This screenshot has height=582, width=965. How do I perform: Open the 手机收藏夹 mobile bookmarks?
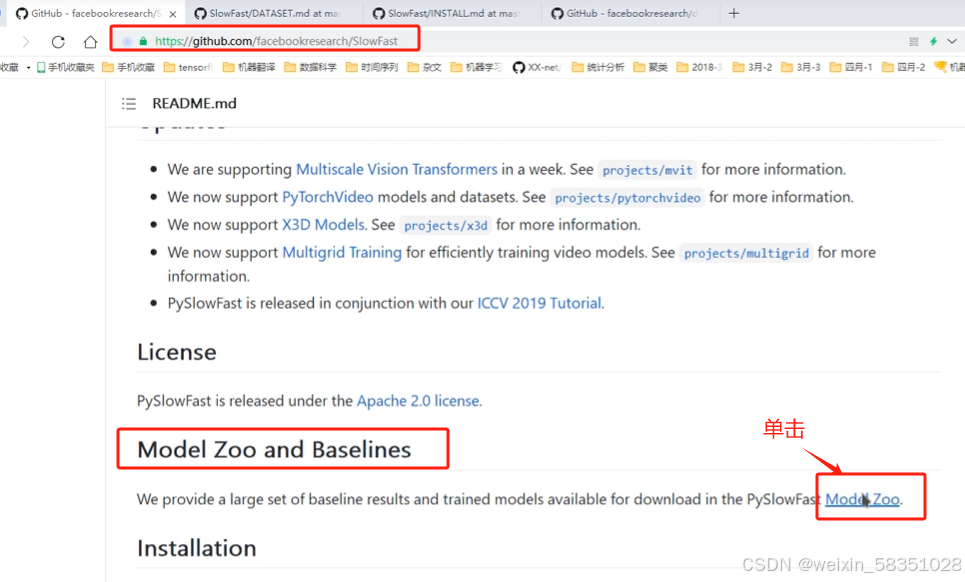point(65,67)
